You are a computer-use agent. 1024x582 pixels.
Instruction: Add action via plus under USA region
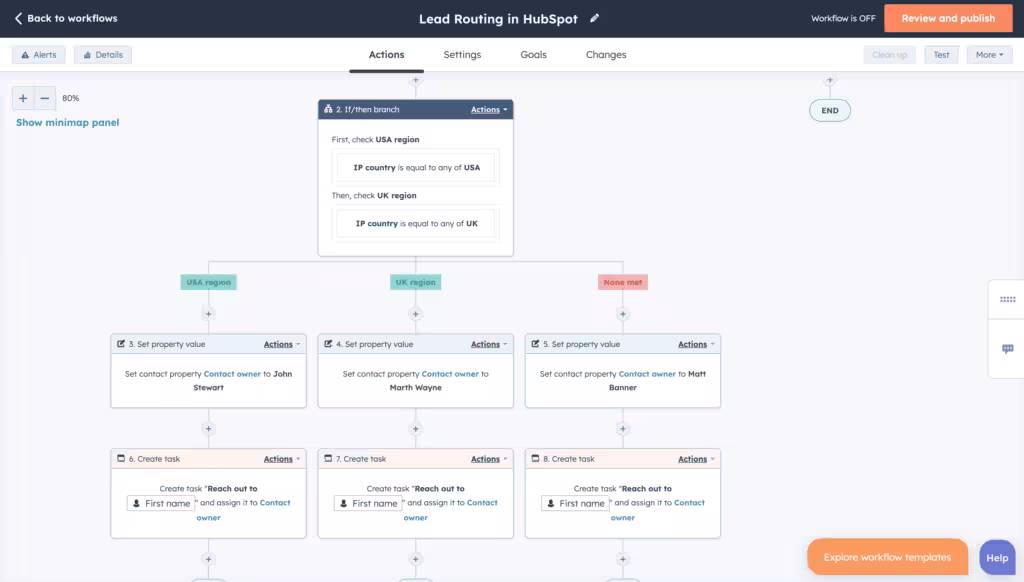[209, 314]
